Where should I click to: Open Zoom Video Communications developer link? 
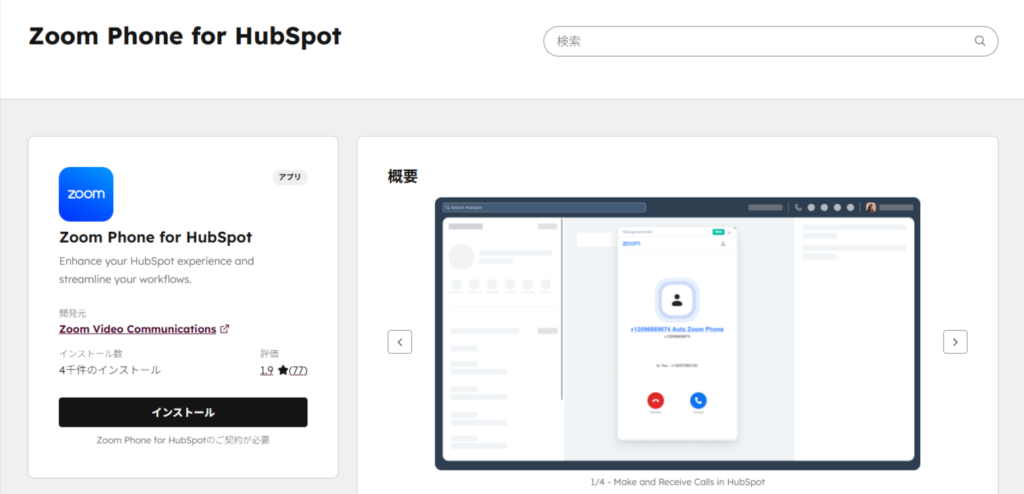click(137, 329)
